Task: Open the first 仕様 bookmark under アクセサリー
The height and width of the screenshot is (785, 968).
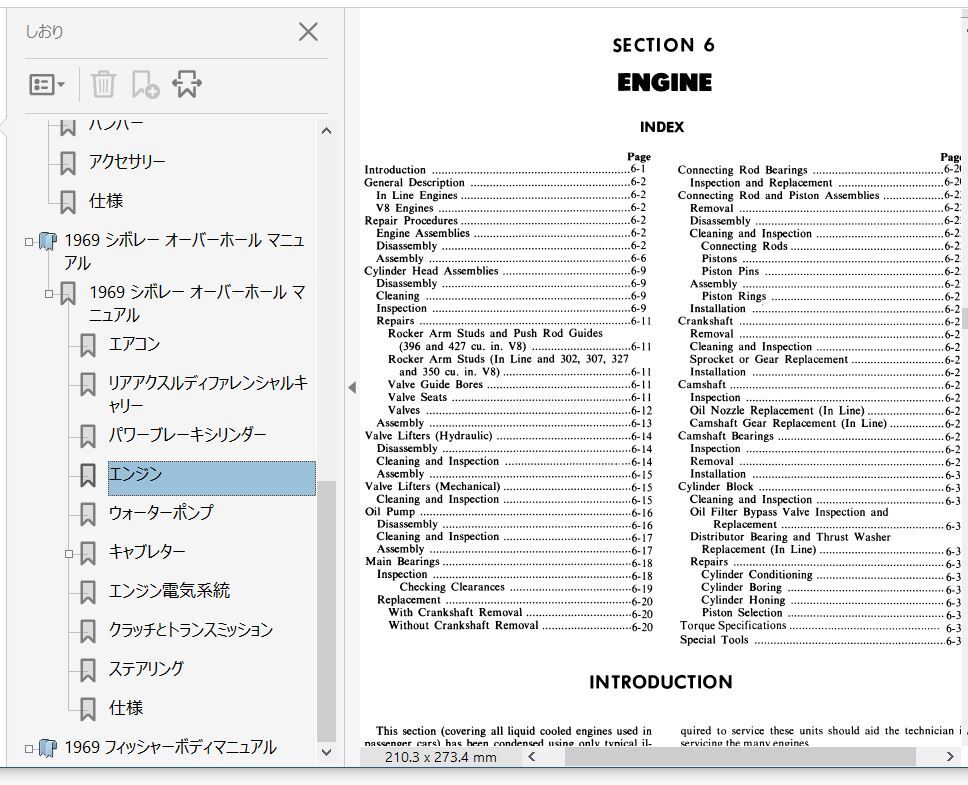Action: pyautogui.click(x=106, y=201)
